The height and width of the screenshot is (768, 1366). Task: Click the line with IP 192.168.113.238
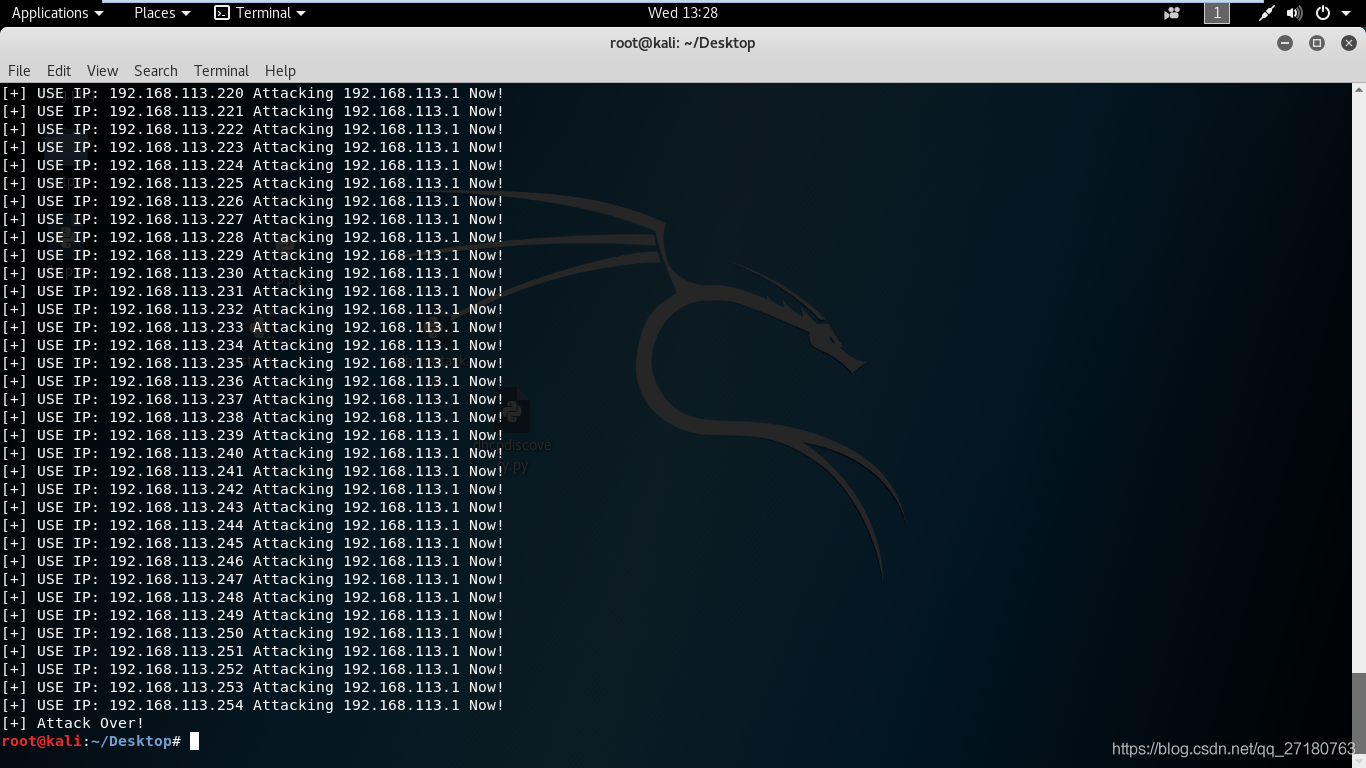(253, 417)
